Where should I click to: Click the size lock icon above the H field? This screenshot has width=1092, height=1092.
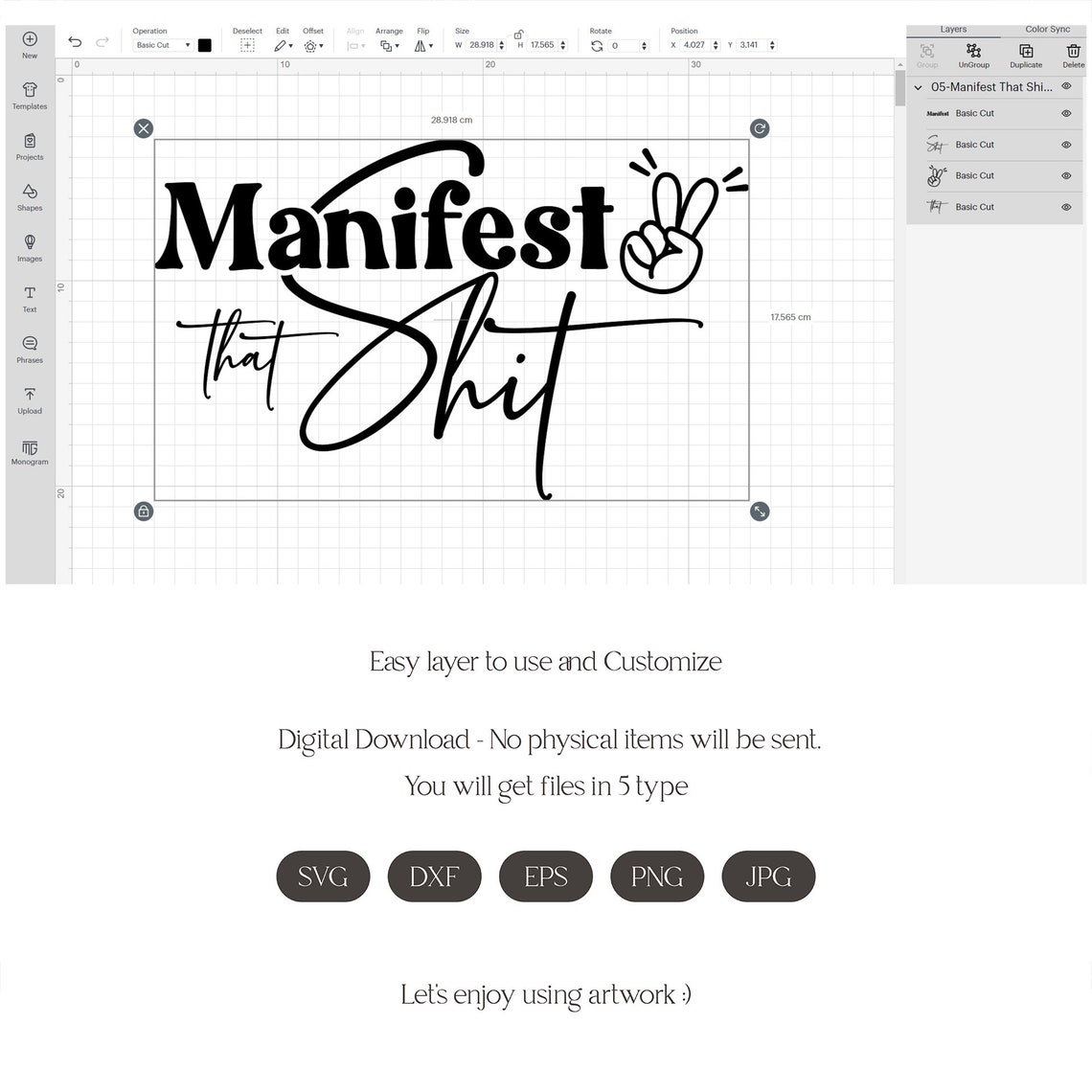[518, 34]
